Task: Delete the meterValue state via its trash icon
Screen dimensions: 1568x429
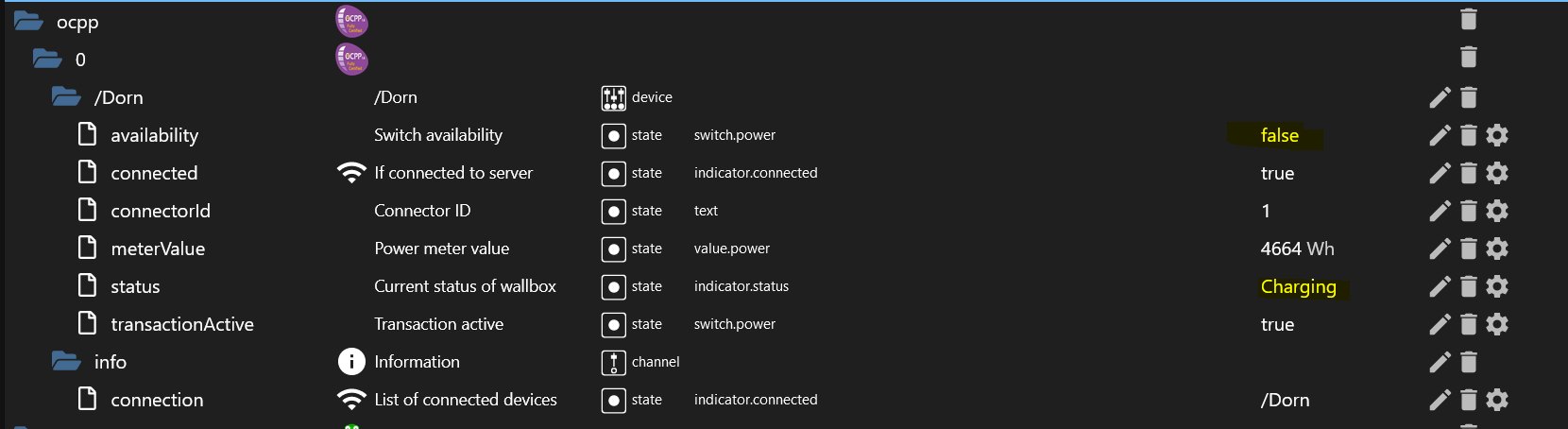Action: [1468, 249]
